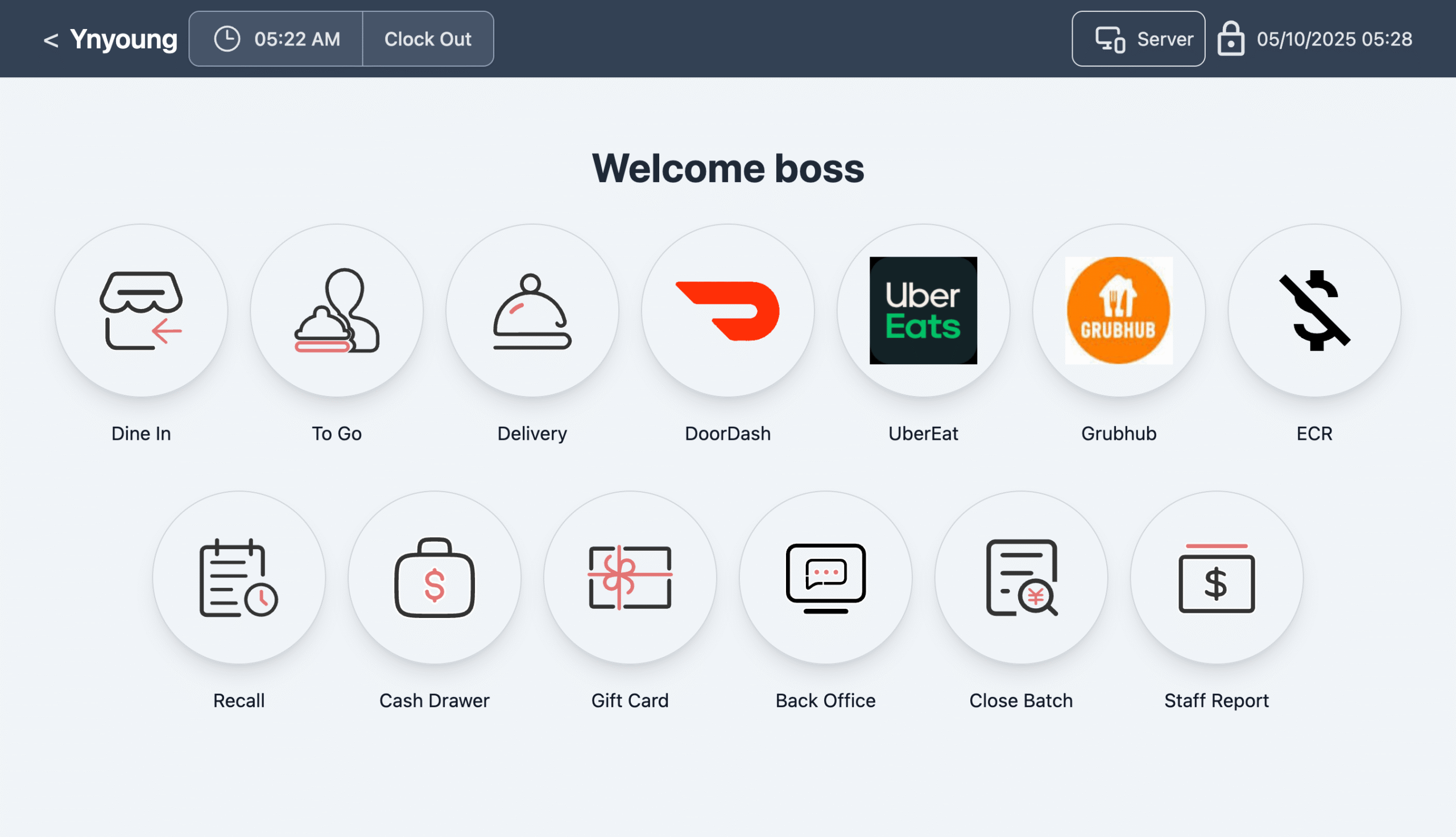Click the 05/10/2025 05:28 date text
1456x837 pixels.
click(x=1334, y=39)
